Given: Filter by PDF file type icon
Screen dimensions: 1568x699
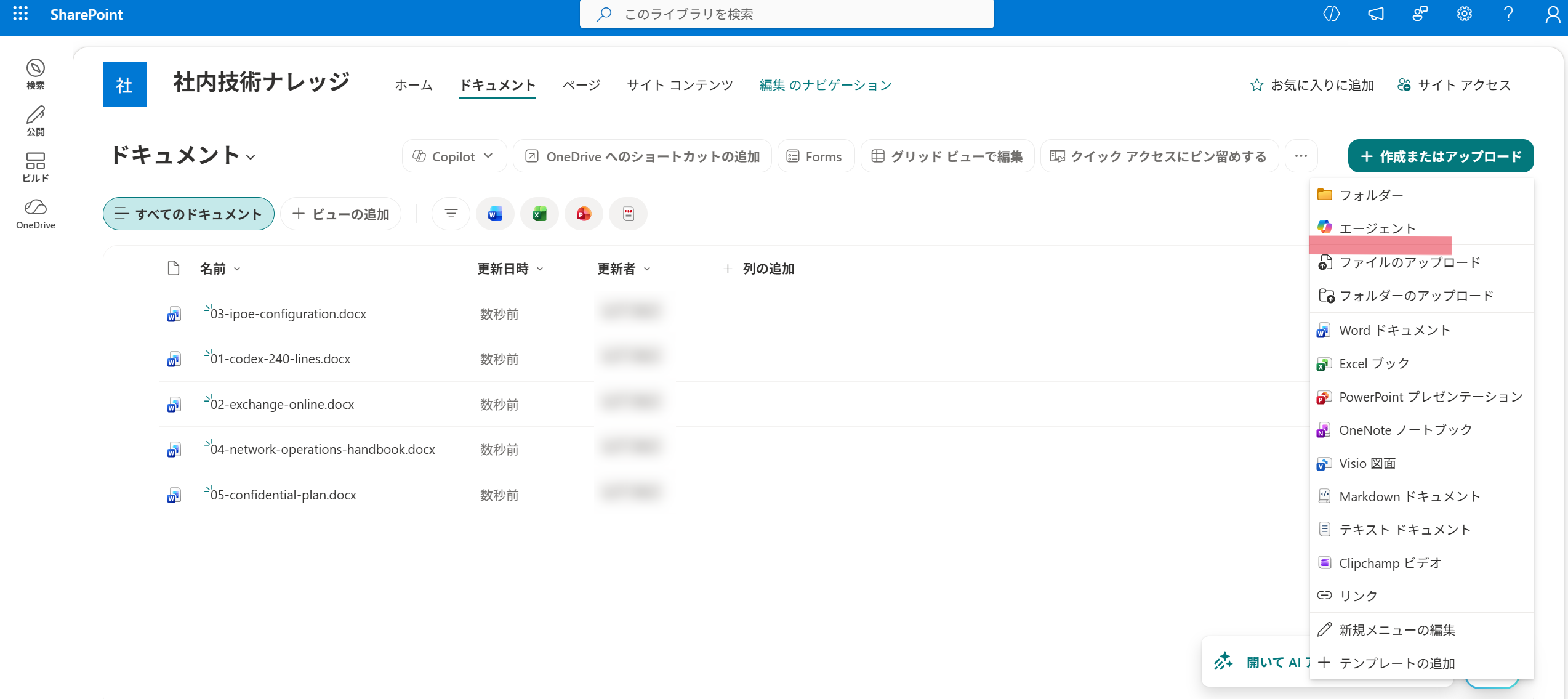Looking at the screenshot, I should click(628, 214).
